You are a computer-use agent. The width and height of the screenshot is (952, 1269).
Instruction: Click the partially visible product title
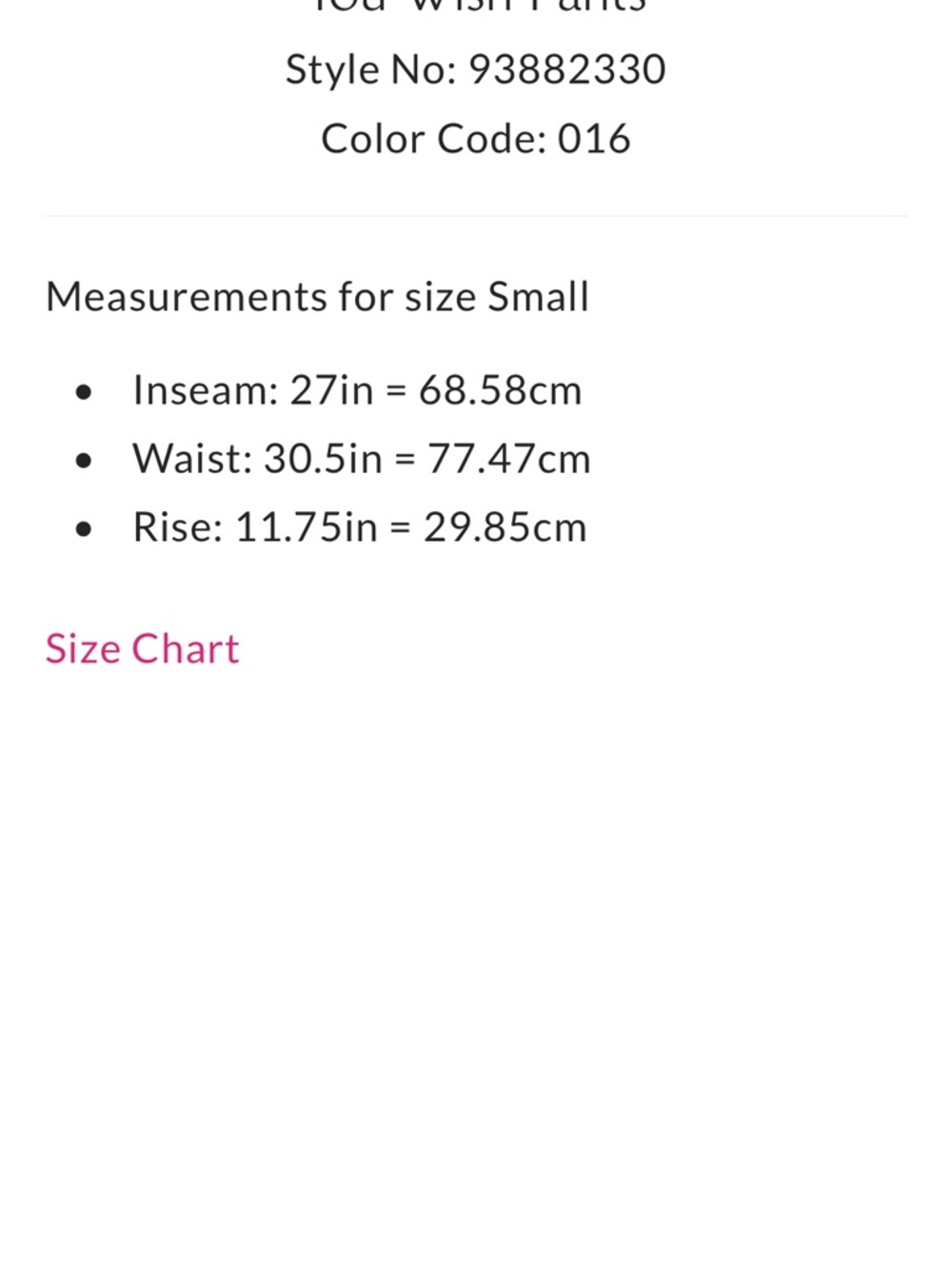tap(479, 6)
